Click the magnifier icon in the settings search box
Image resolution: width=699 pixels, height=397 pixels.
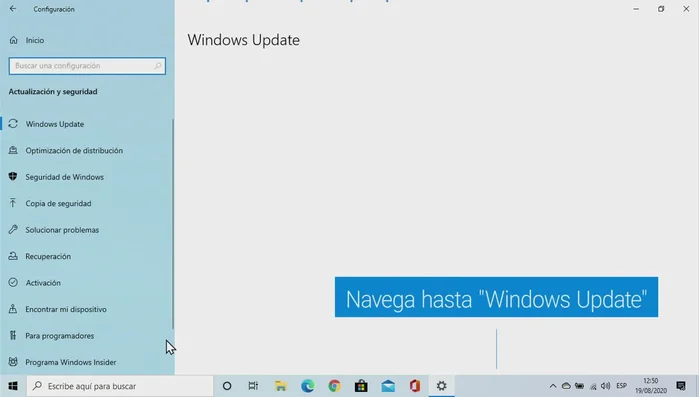pos(157,66)
